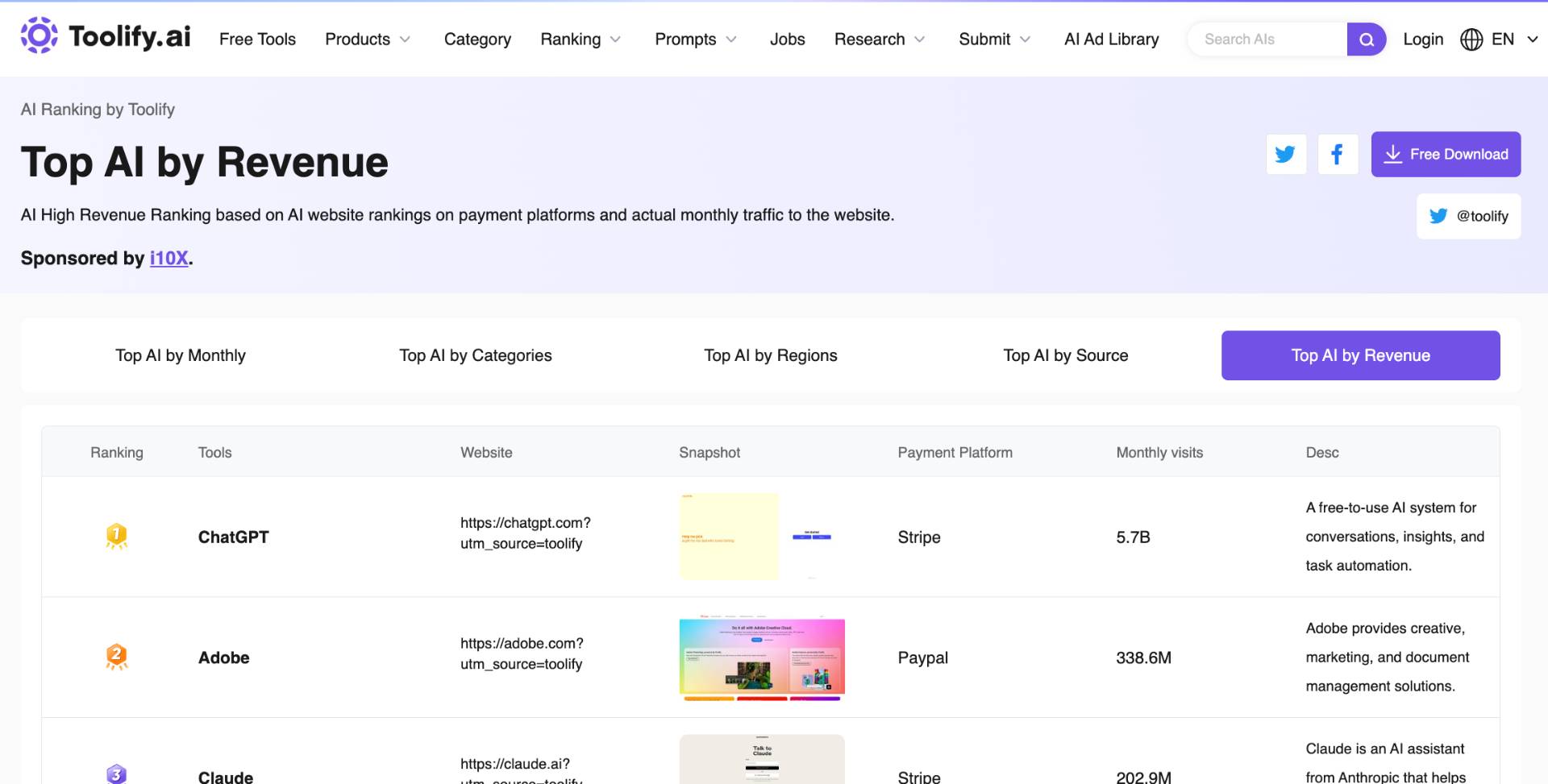Click the Monthly visits column header
Screen dimensions: 1548x784
tap(1159, 453)
